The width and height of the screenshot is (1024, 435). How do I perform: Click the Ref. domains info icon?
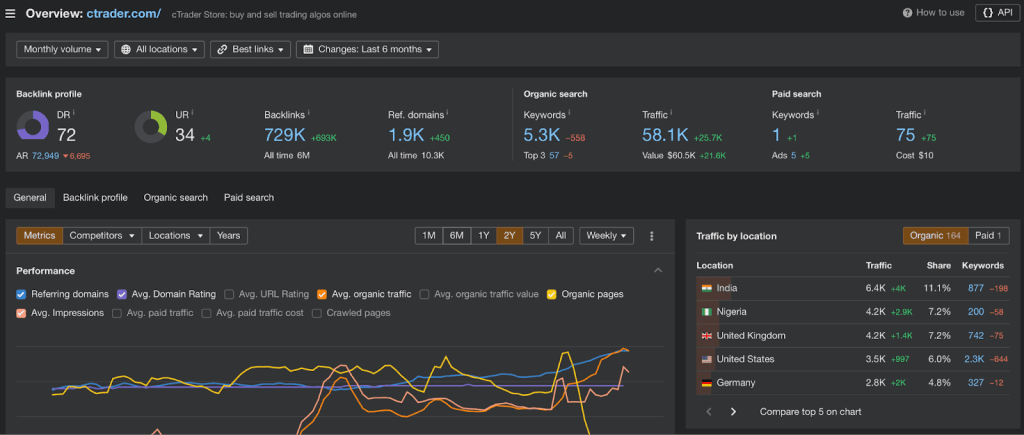tap(449, 113)
